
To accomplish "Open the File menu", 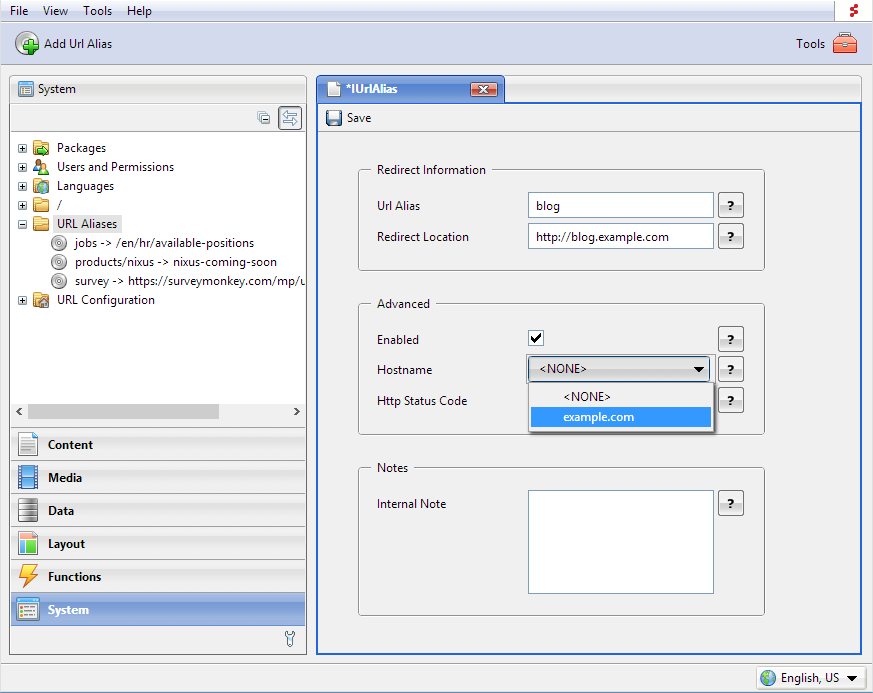I will (x=19, y=11).
